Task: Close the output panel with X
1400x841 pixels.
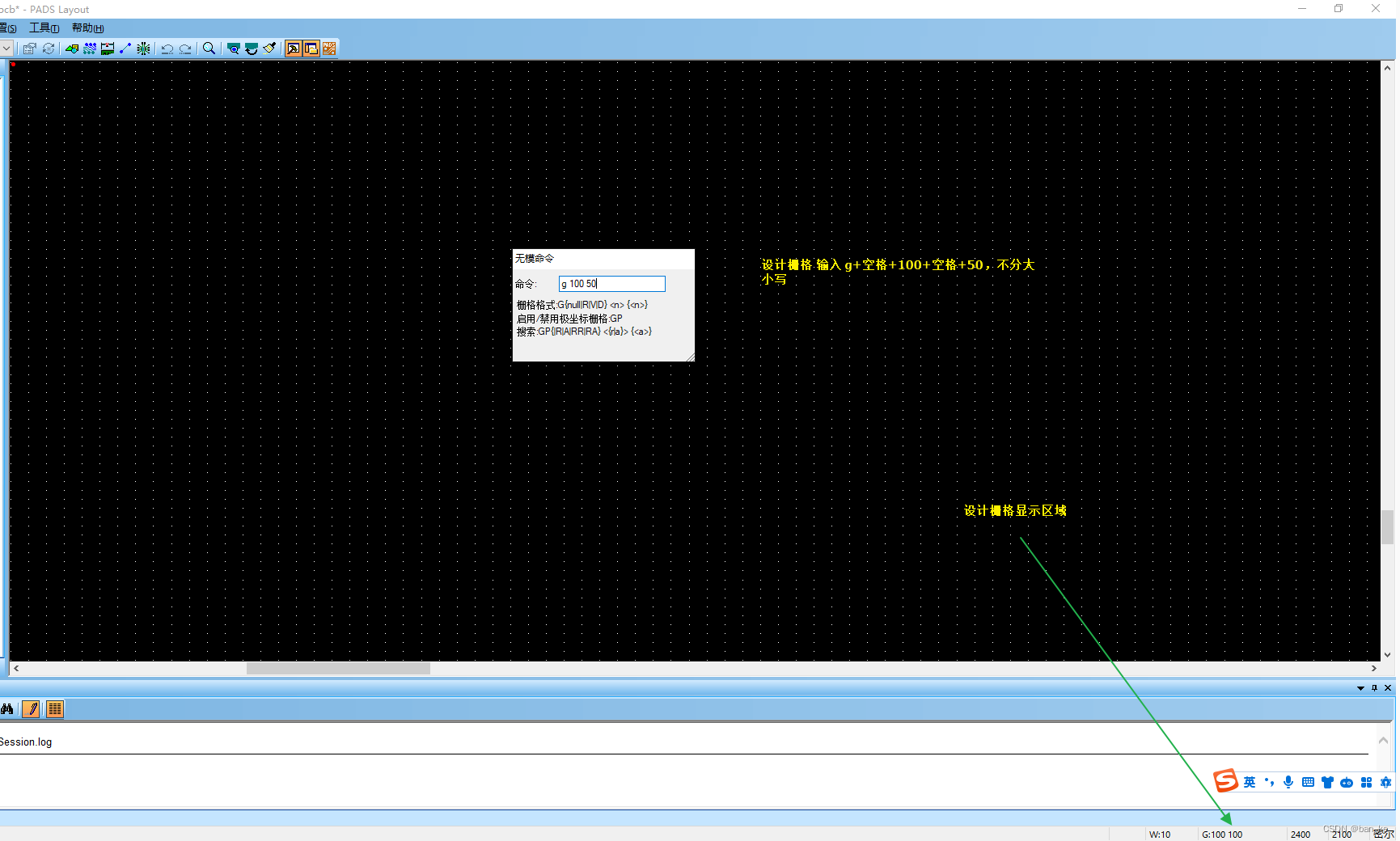Action: click(1388, 688)
